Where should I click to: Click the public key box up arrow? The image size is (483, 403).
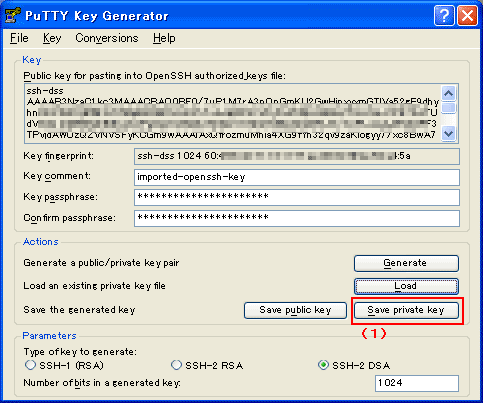coord(449,93)
